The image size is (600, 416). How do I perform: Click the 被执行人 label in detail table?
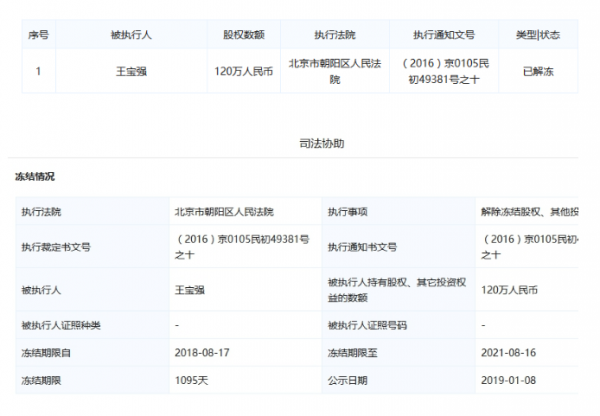click(41, 290)
